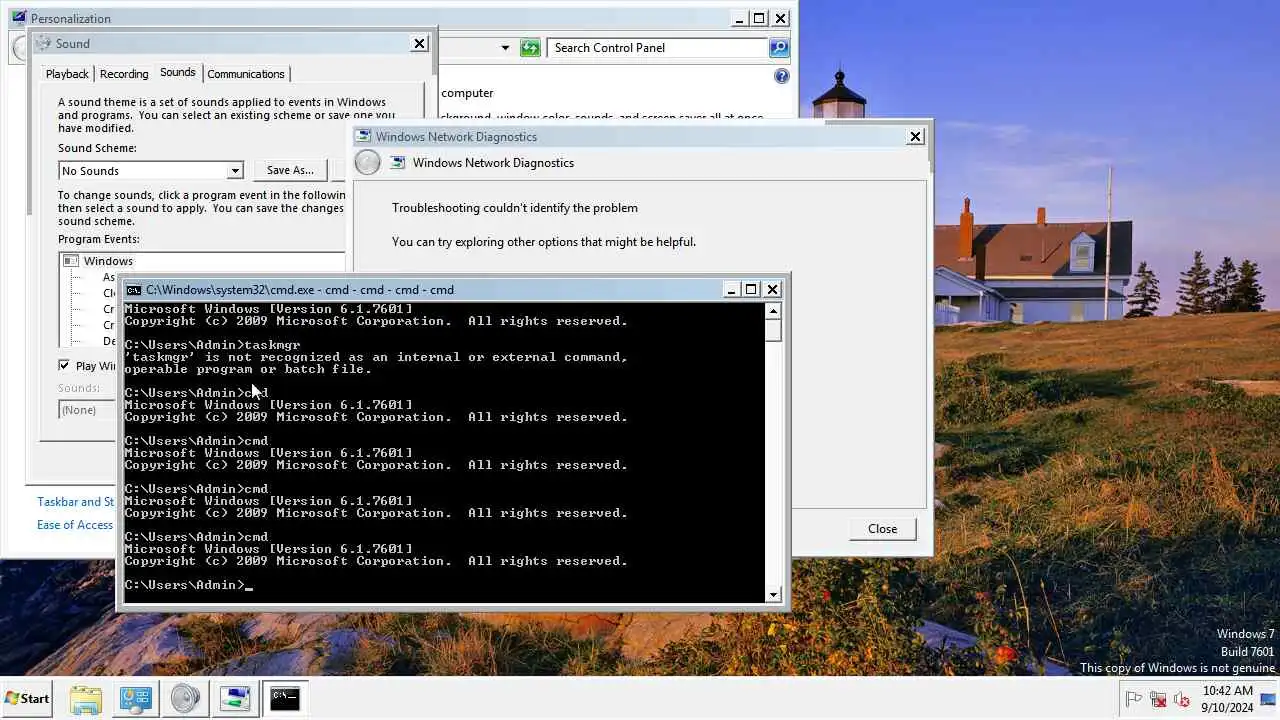Open the Taskbar and Start Menu link
The height and width of the screenshot is (720, 1280).
[76, 502]
